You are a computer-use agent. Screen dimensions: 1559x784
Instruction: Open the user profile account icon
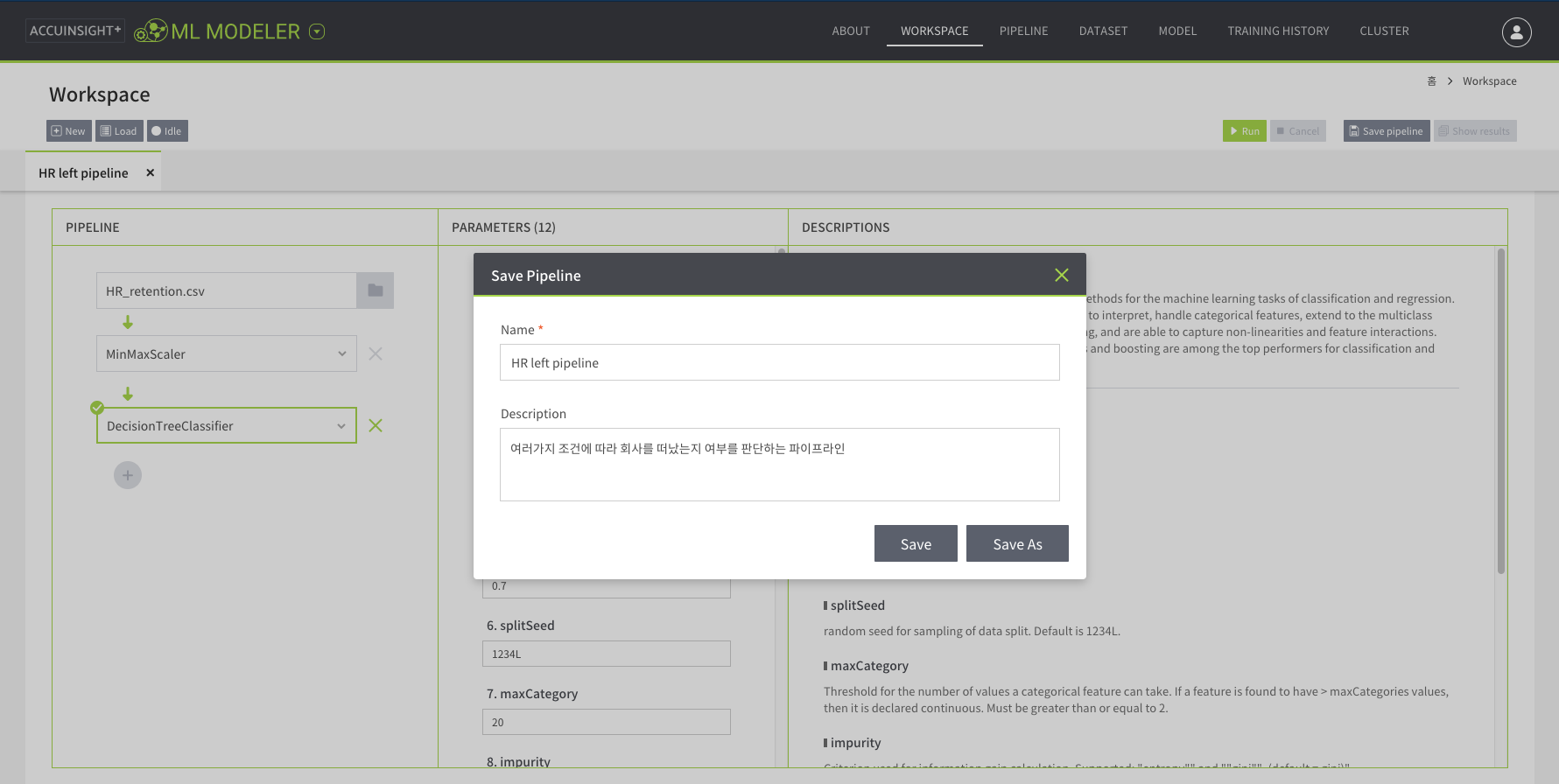pos(1516,31)
